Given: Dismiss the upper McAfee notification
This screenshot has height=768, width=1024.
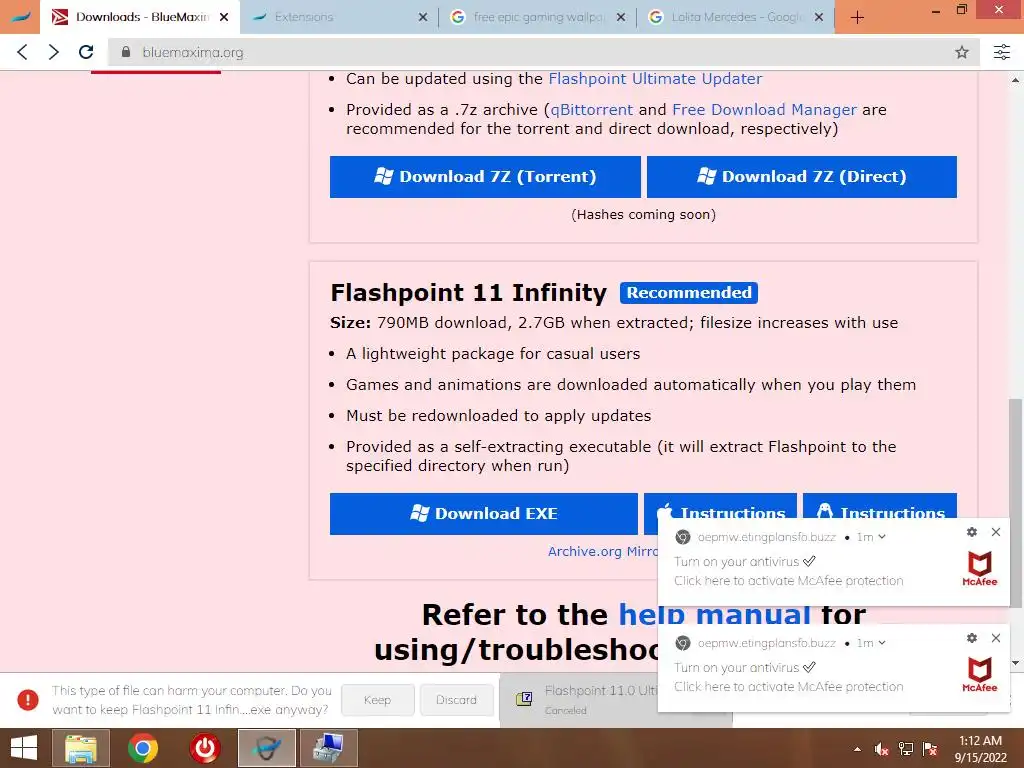Looking at the screenshot, I should coord(996,532).
